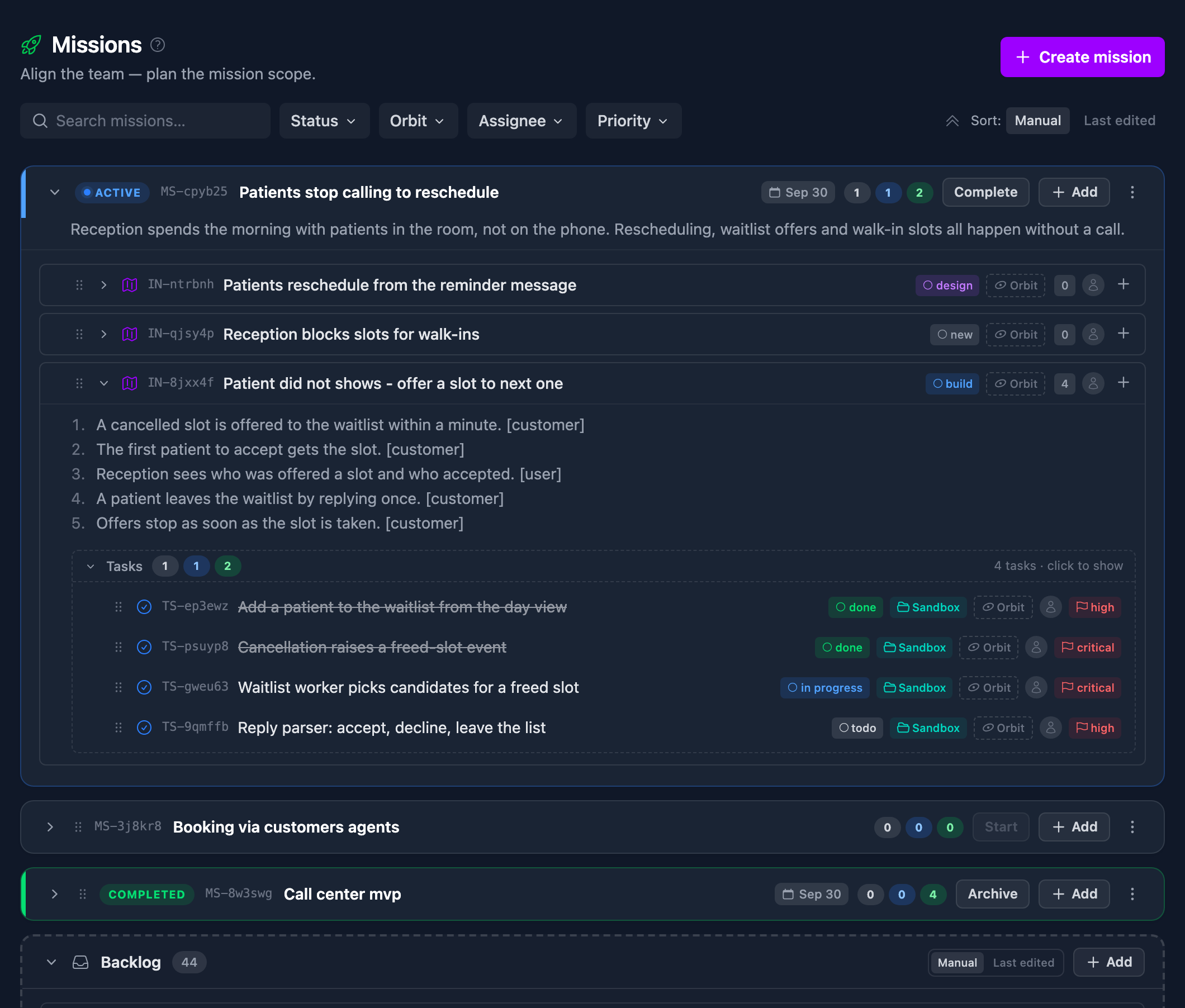This screenshot has width=1185, height=1008.
Task: Toggle completion check of Reply parser task
Action: 144,728
